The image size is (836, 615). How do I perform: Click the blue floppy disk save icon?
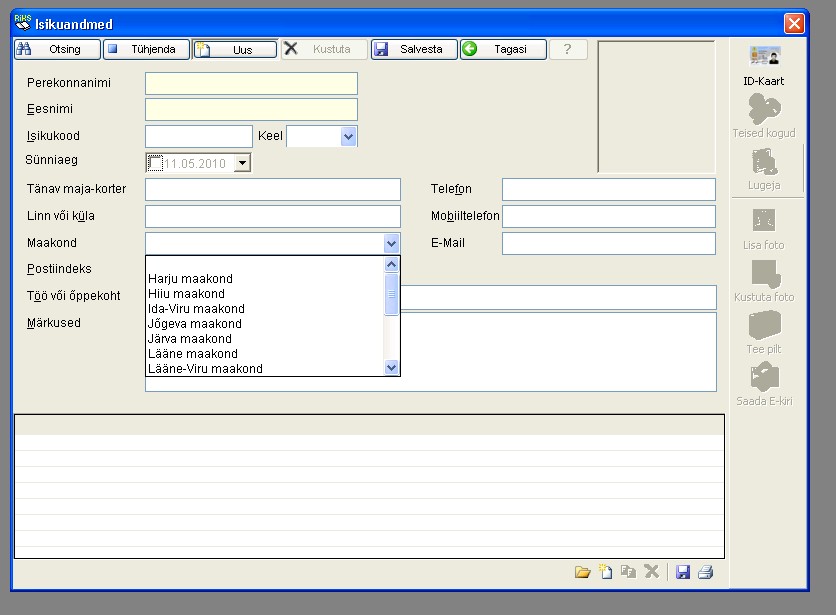683,572
